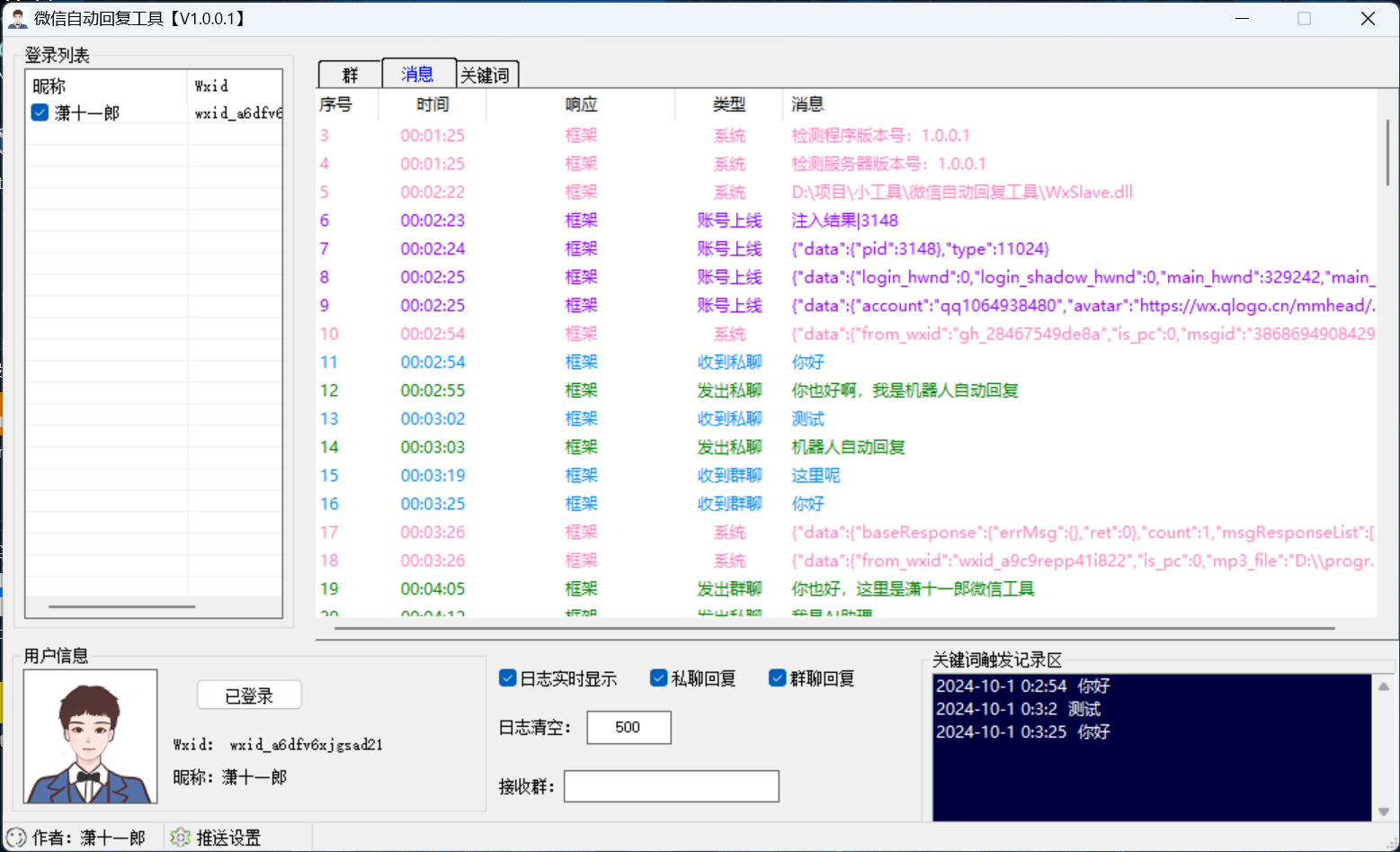Click the 接收群 text field
Viewport: 1400px width, 852px height.
point(672,786)
